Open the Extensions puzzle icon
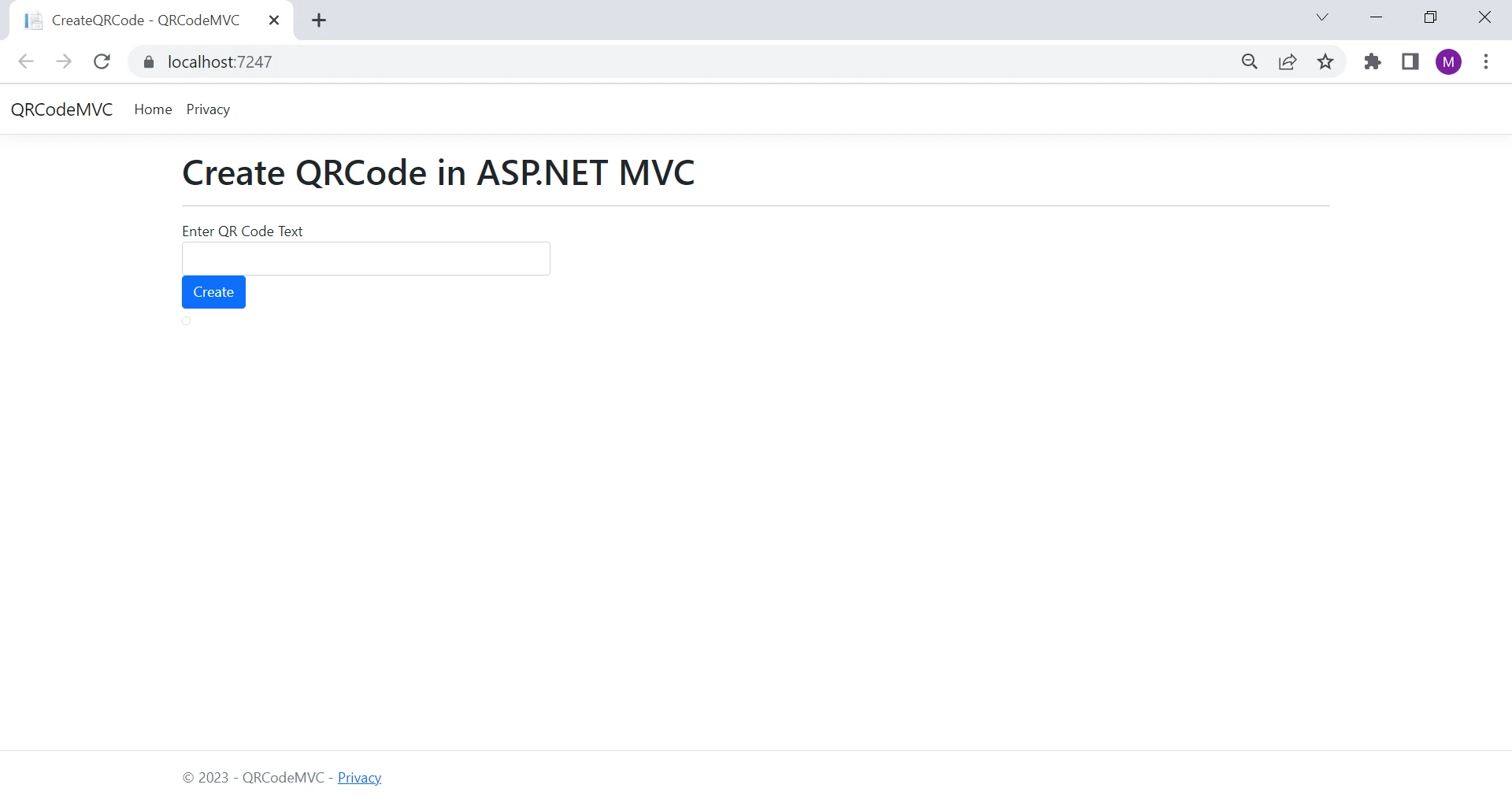Viewport: 1512px width, 803px height. click(x=1373, y=62)
